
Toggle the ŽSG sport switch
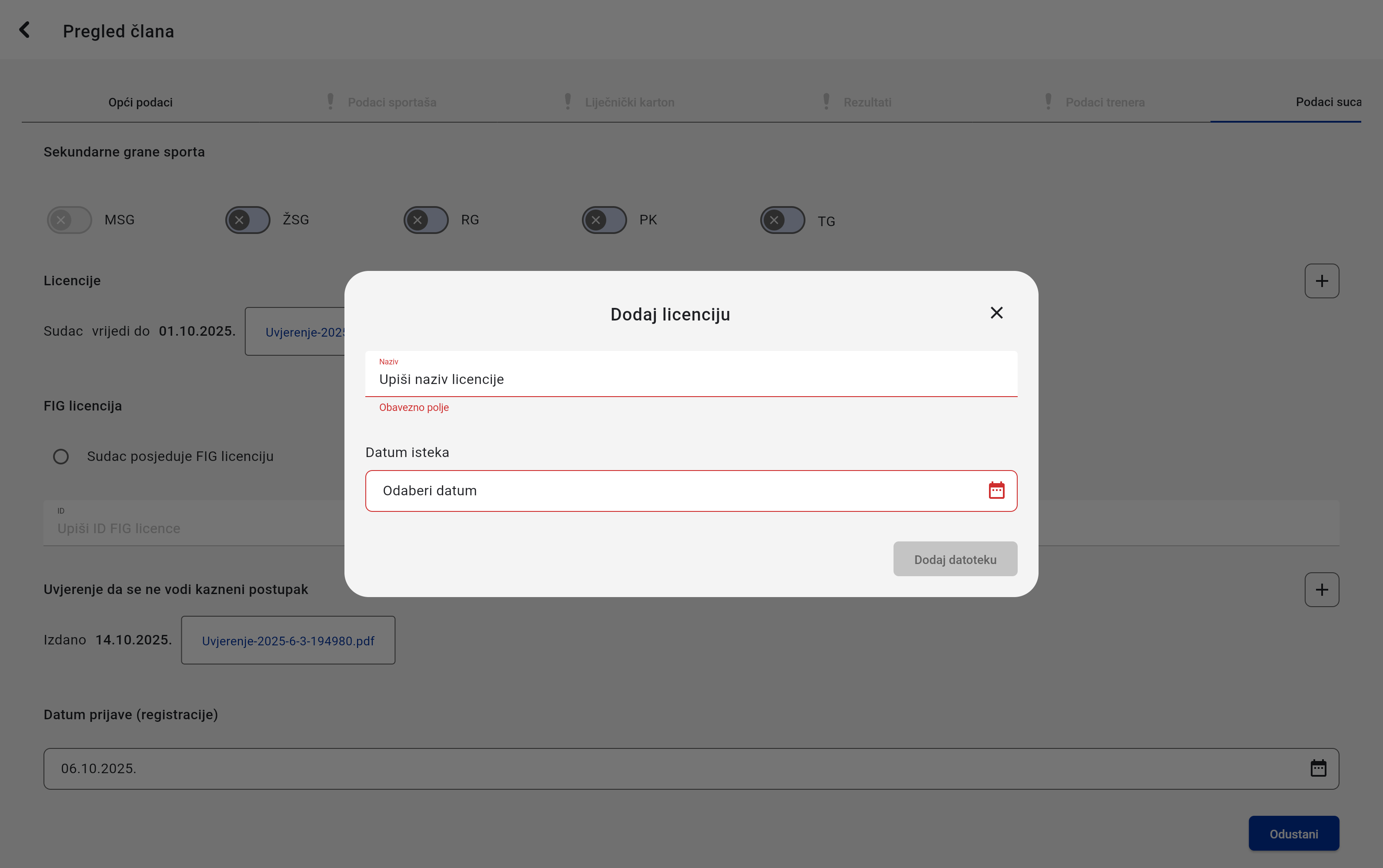pyautogui.click(x=247, y=220)
